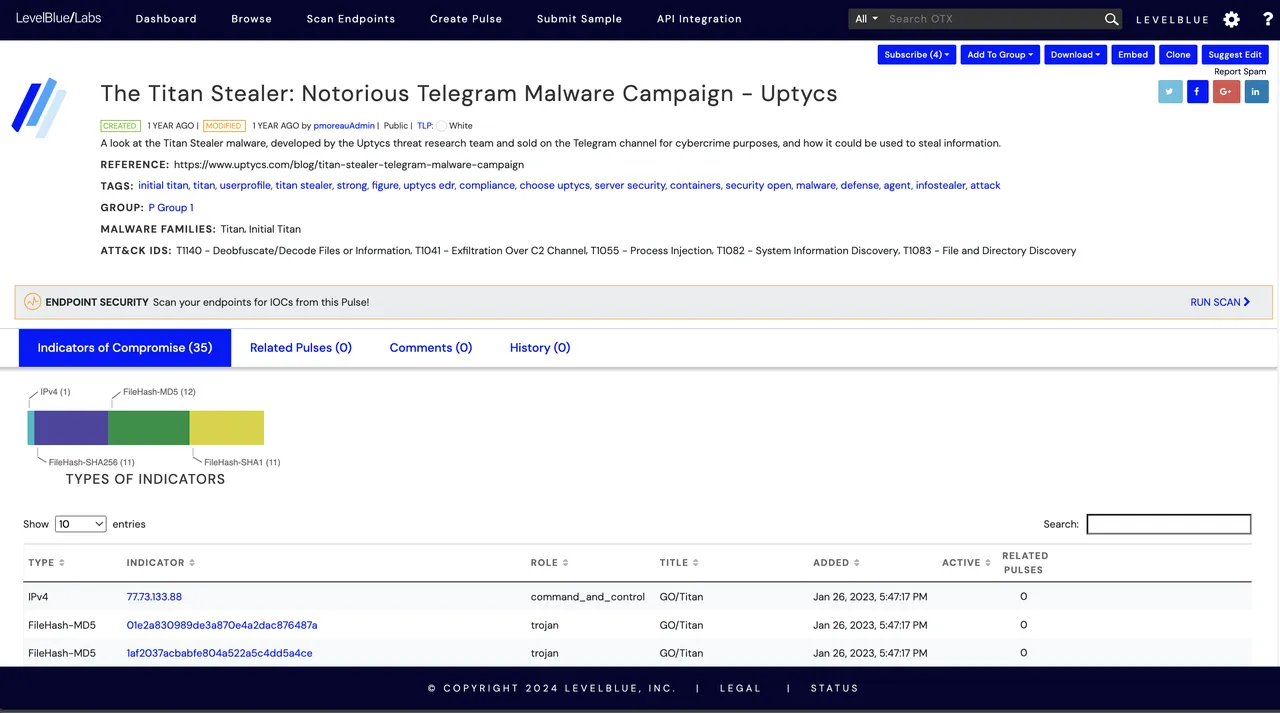Click the infostealer tag

point(940,186)
